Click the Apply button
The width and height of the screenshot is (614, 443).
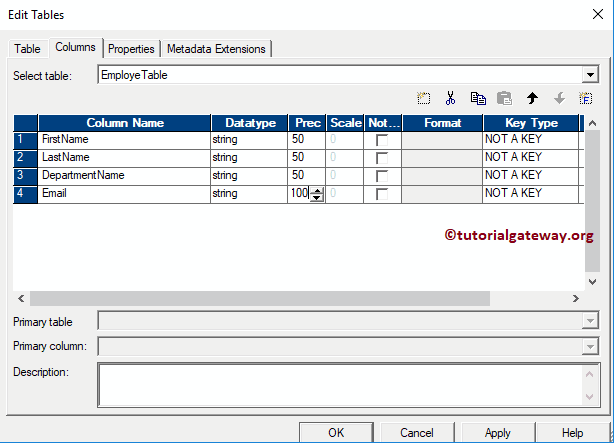click(498, 432)
